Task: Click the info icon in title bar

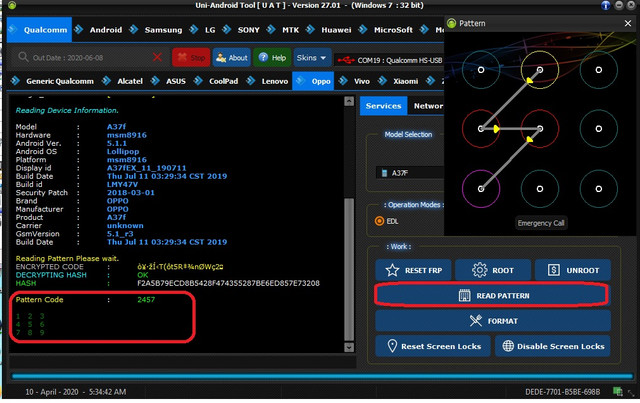Action: click(606, 5)
